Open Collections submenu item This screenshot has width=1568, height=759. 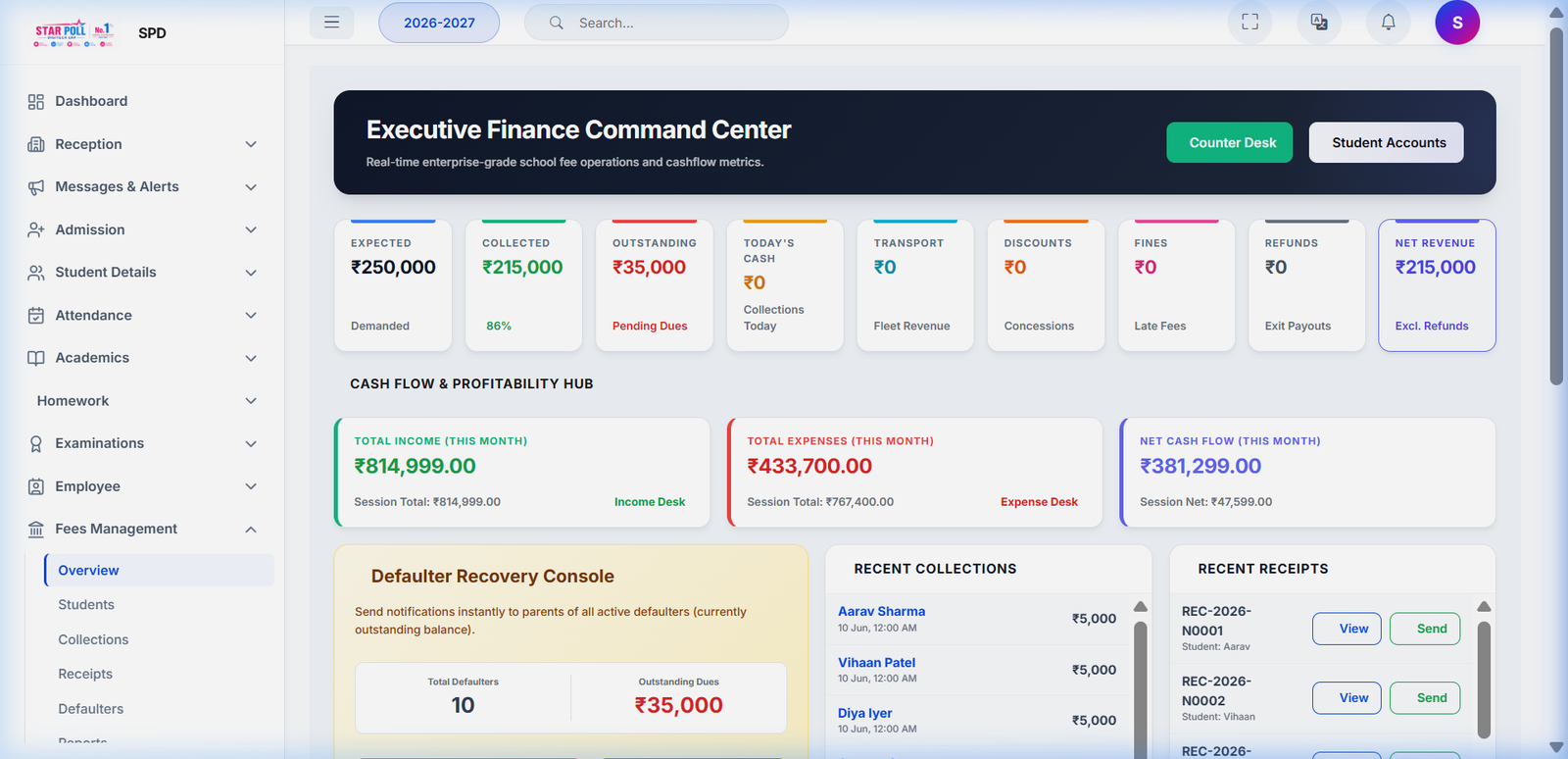159,639
